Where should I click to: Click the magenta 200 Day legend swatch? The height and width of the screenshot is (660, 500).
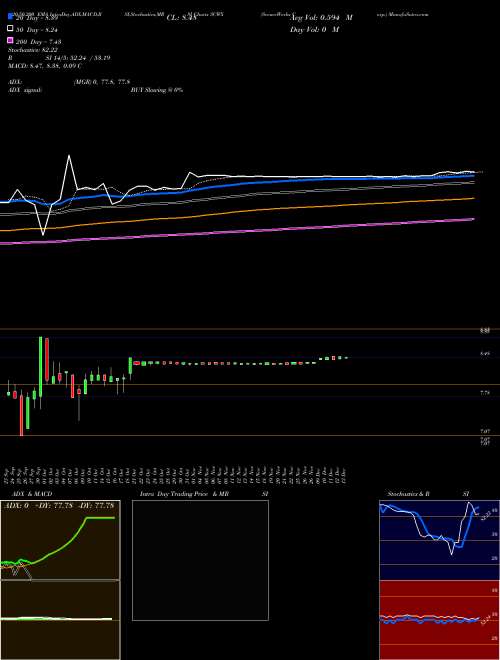coord(10,41)
